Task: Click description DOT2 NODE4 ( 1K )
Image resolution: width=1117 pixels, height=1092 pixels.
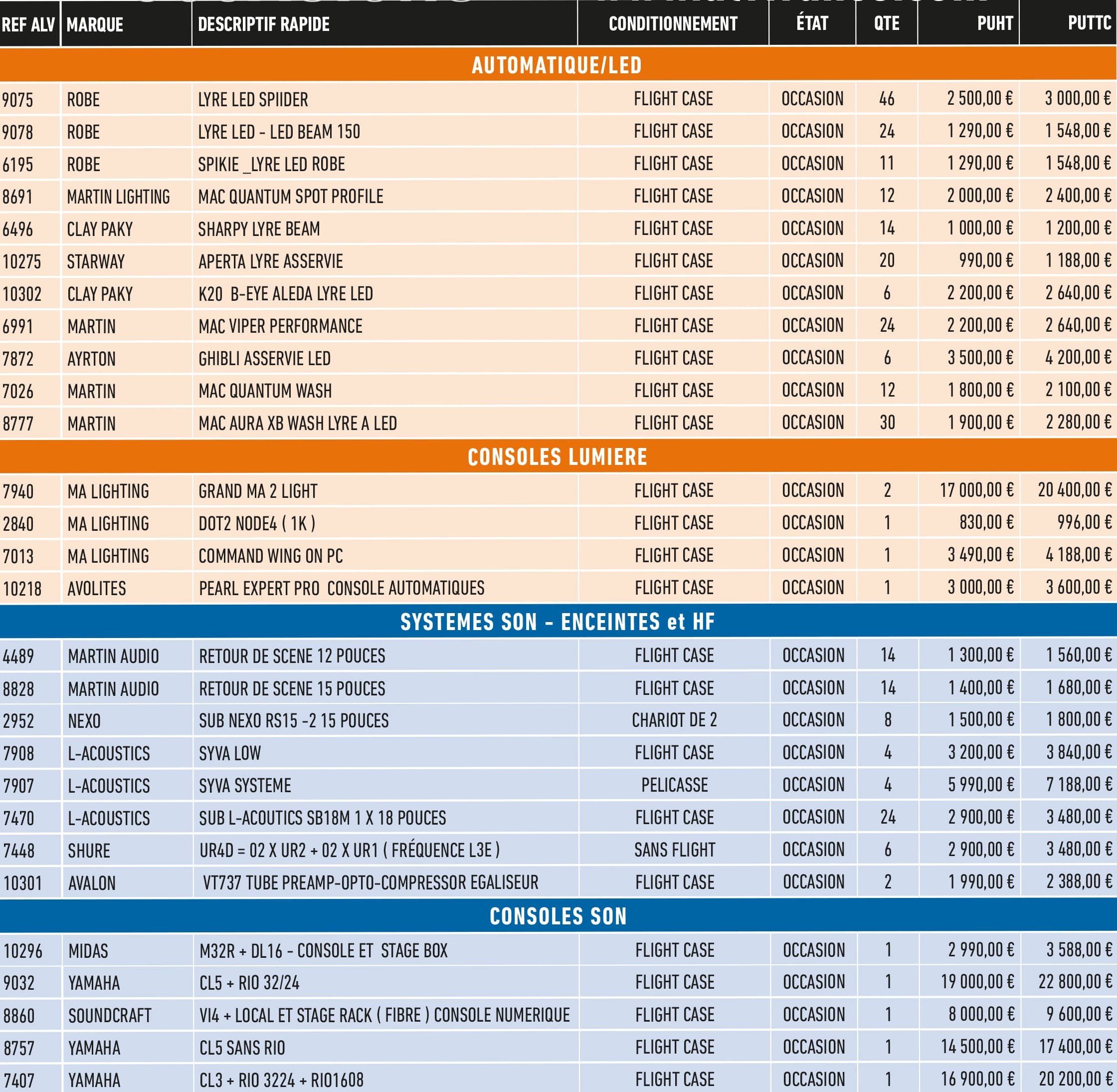Action: coord(257,523)
